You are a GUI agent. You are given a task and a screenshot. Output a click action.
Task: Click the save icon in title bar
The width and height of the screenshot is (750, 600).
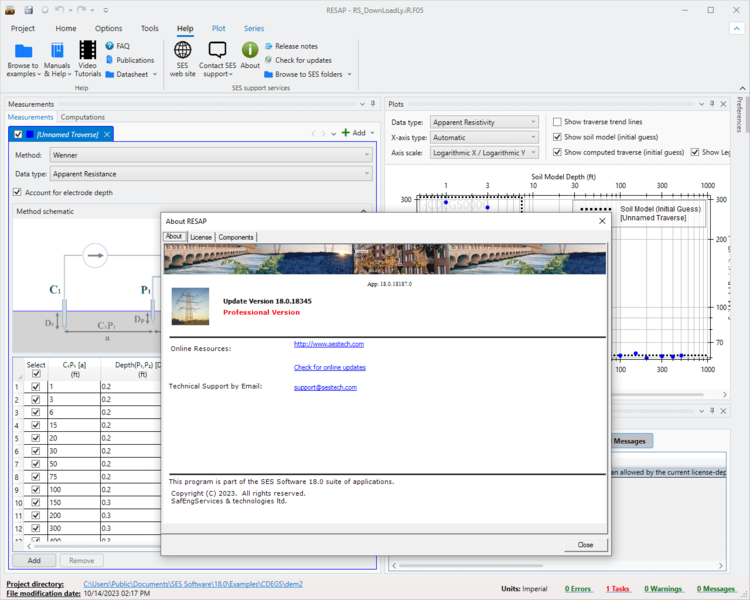coord(29,10)
